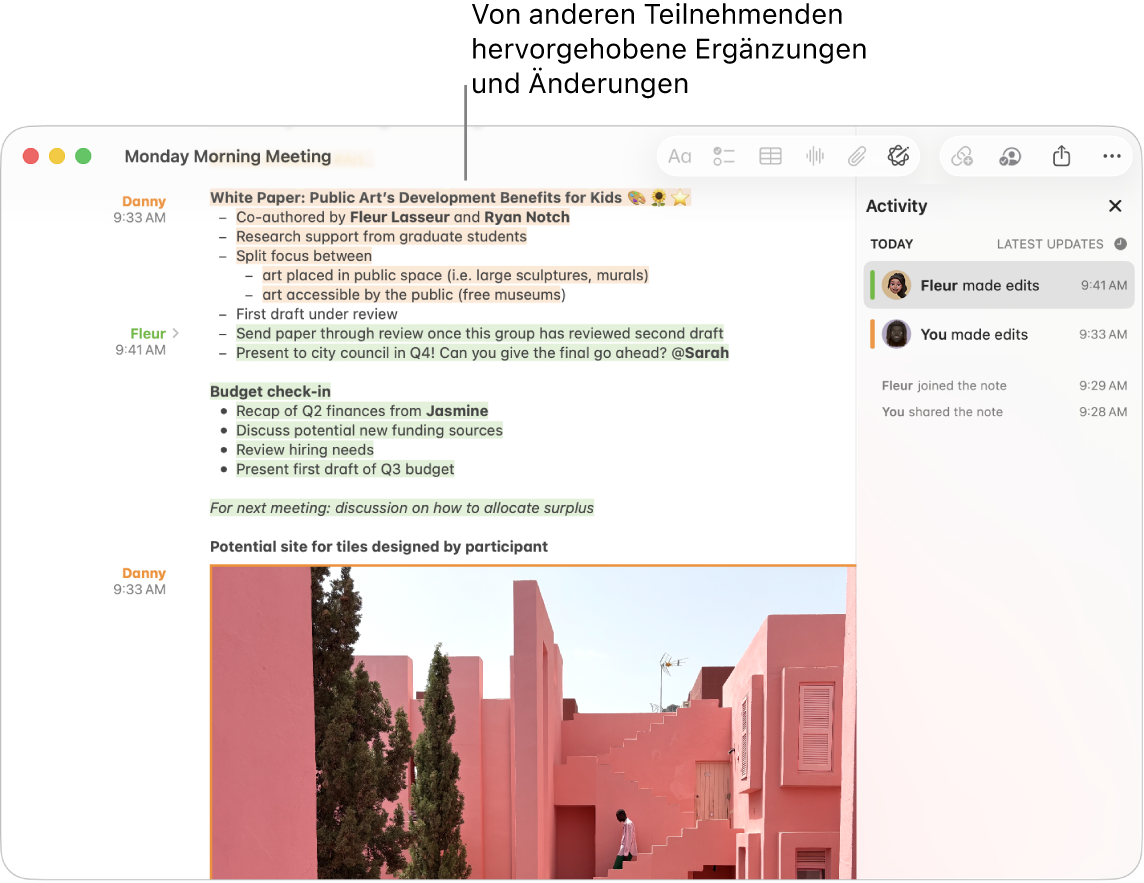Click the green full-screen window button
The height and width of the screenshot is (883, 1144).
(x=83, y=156)
